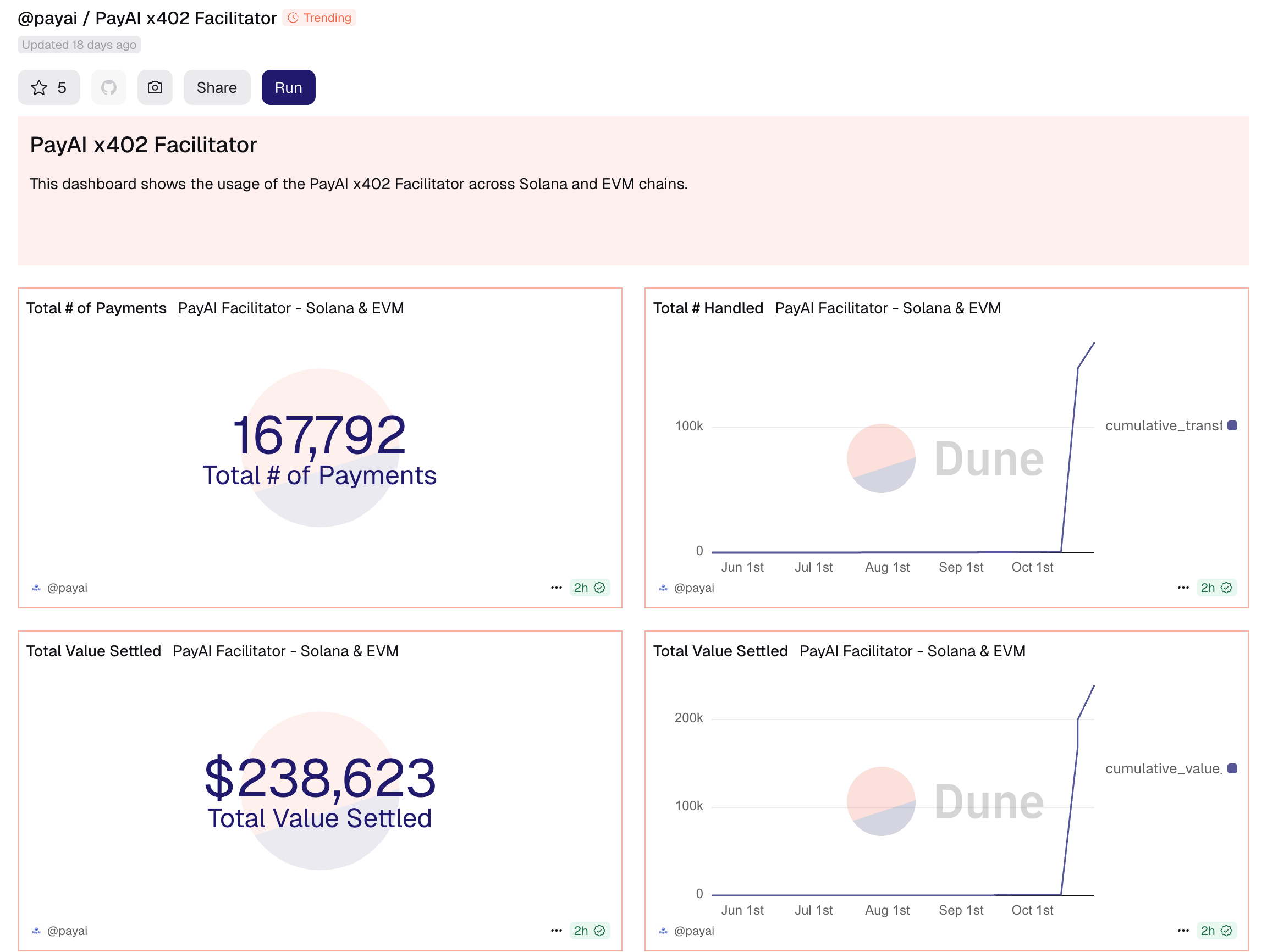The width and height of the screenshot is (1267, 952).
Task: Click the camera screenshot icon
Action: point(155,87)
